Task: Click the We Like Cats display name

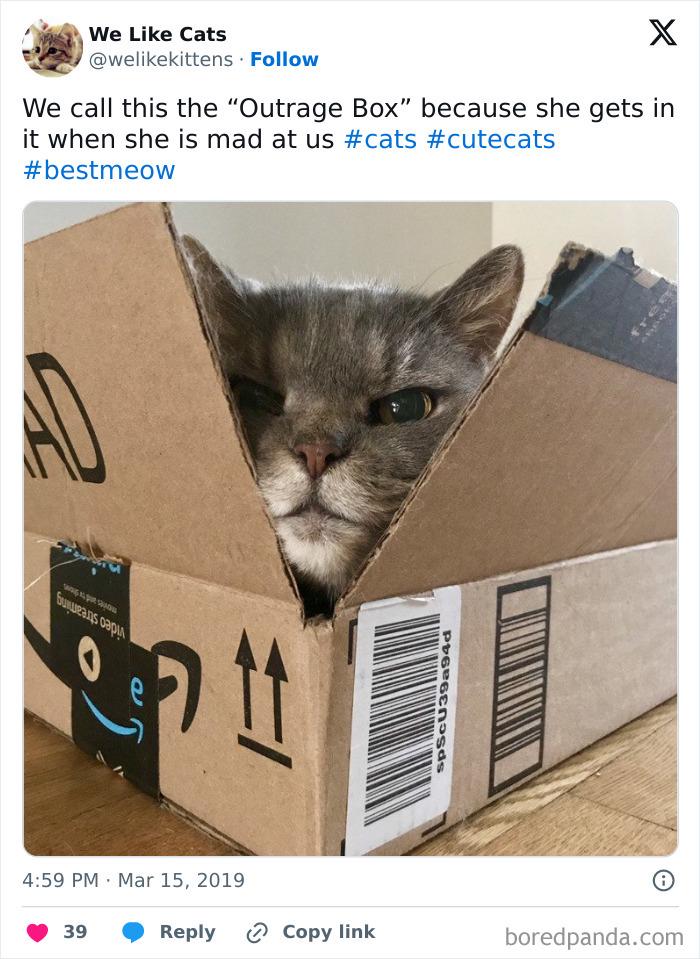Action: 158,34
